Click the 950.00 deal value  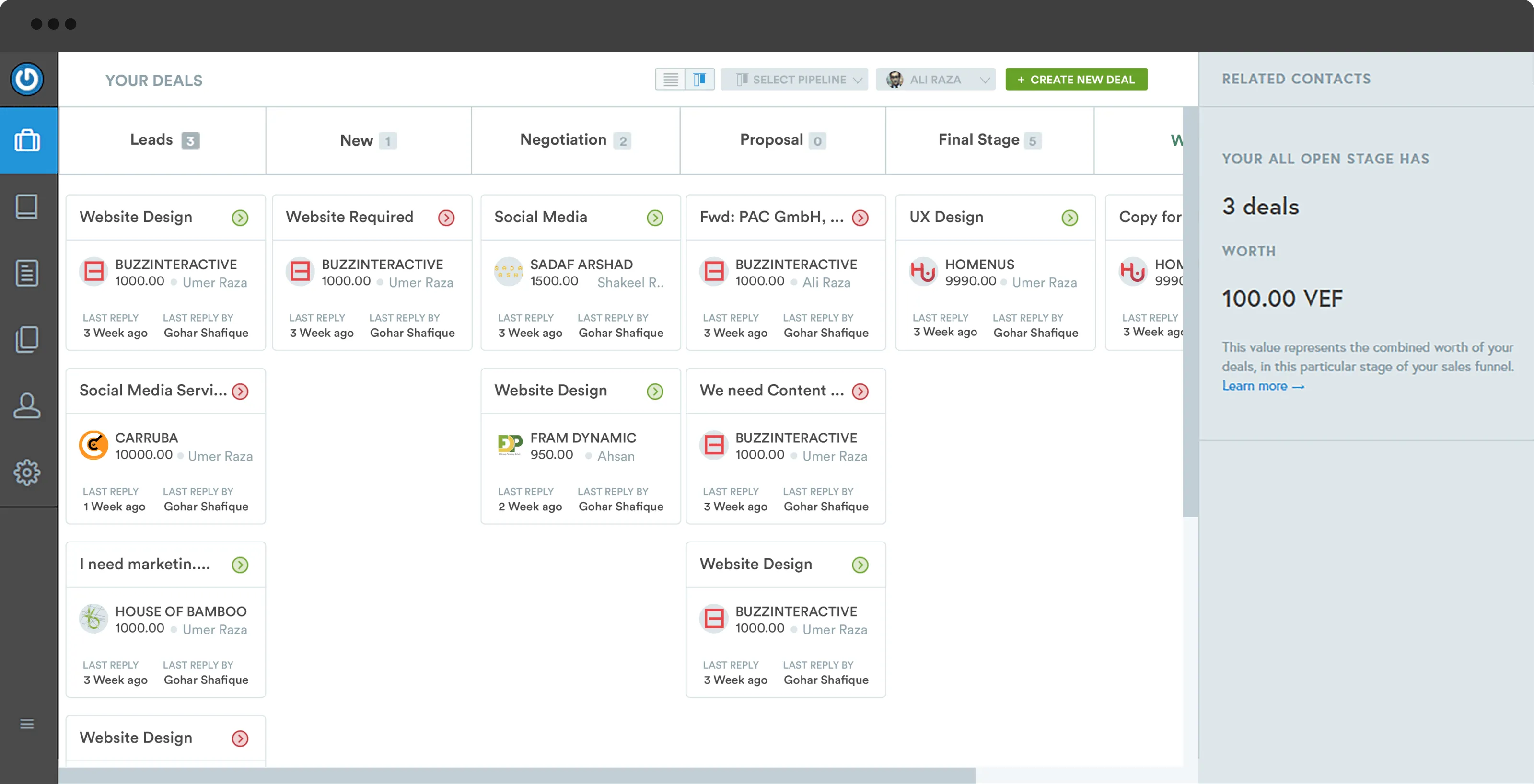[551, 455]
